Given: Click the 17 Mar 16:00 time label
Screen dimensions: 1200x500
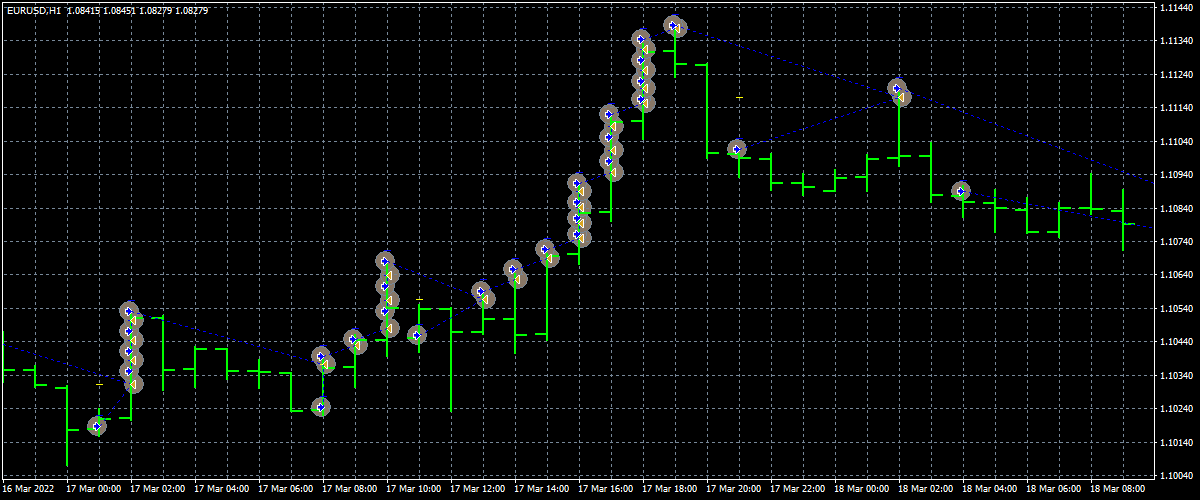Looking at the screenshot, I should (605, 490).
